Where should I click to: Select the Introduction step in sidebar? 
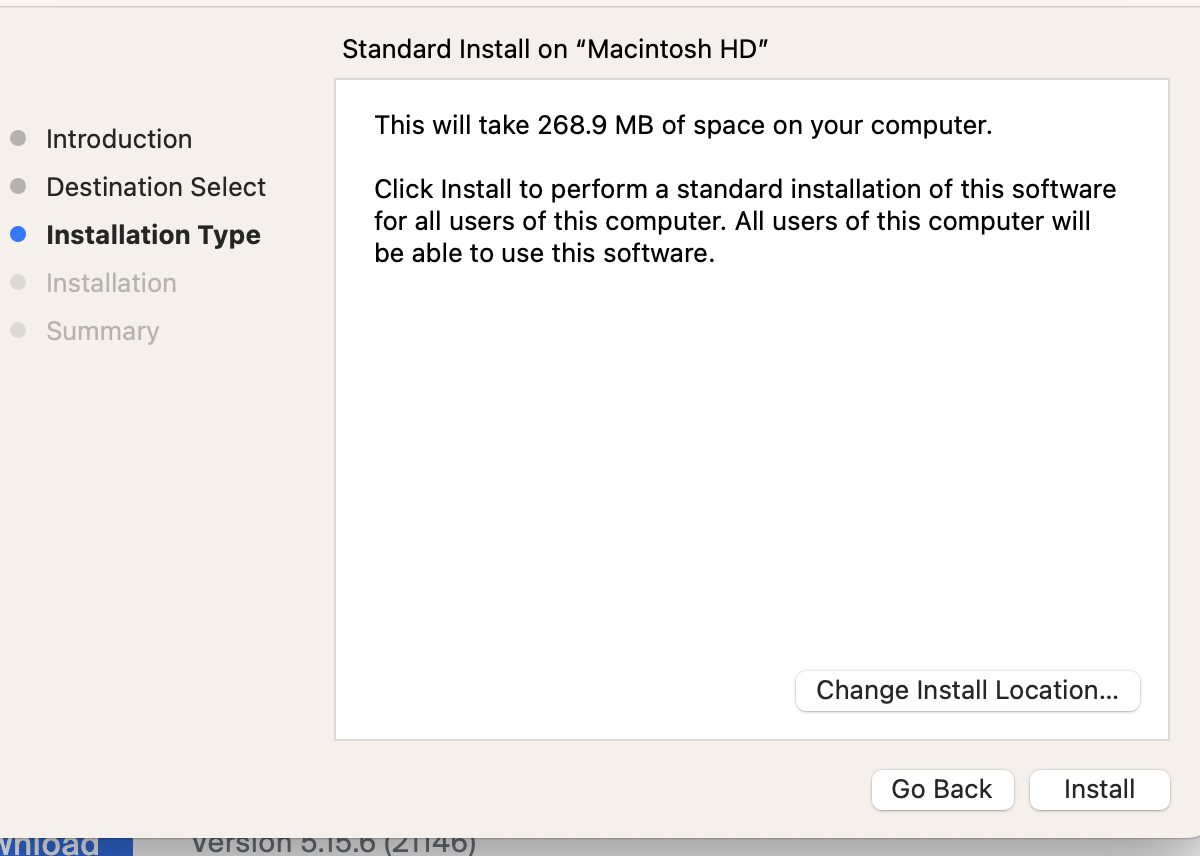pos(119,139)
